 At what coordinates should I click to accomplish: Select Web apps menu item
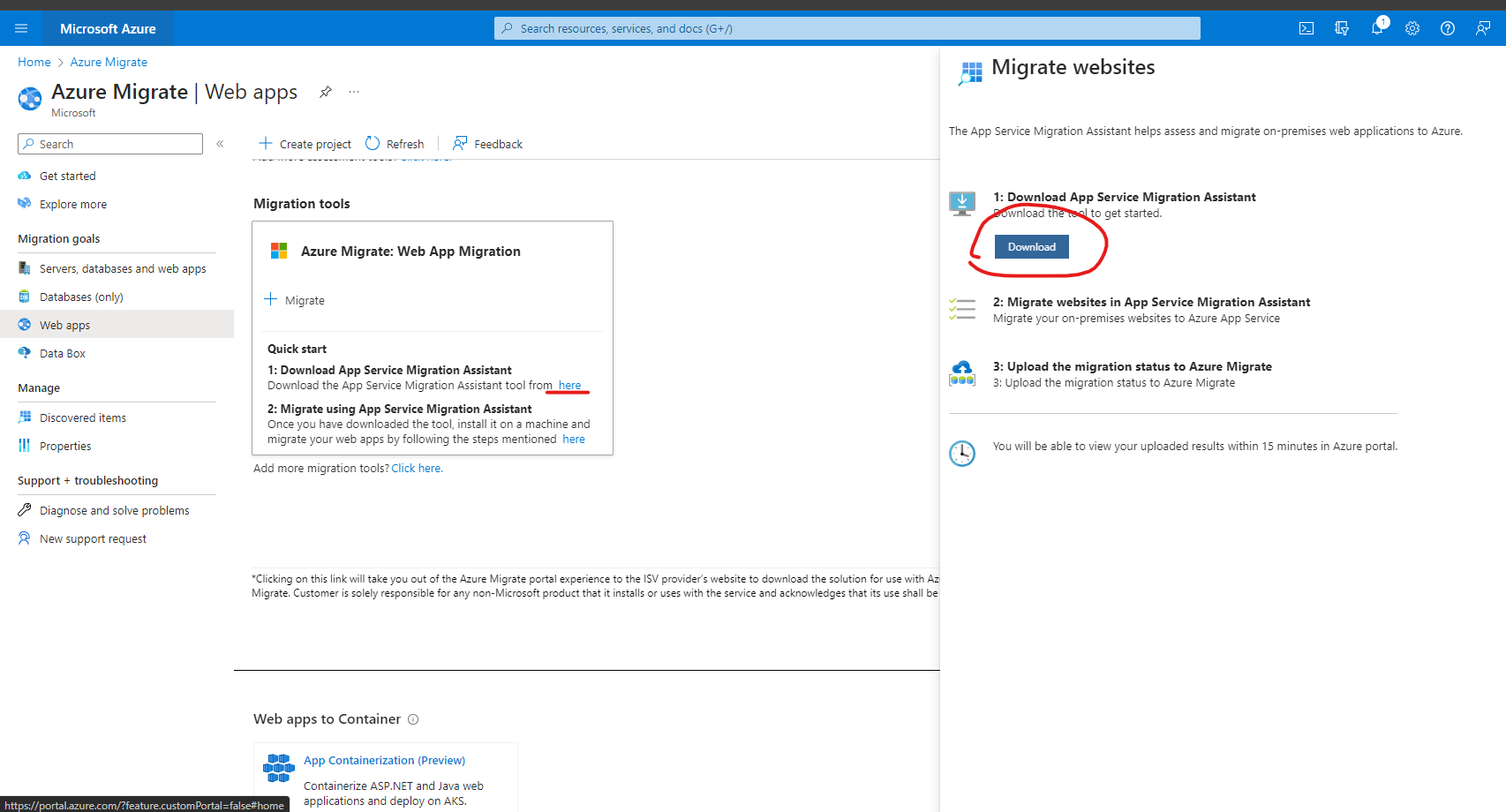(x=117, y=326)
